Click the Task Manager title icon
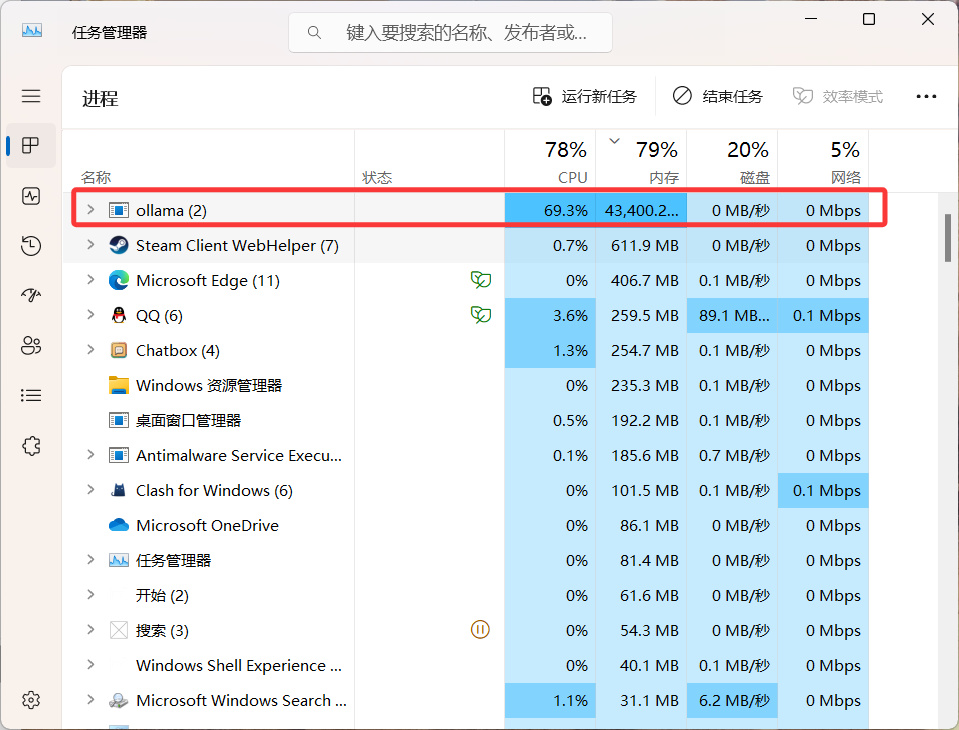Screen dimensions: 959x730 pos(32,31)
